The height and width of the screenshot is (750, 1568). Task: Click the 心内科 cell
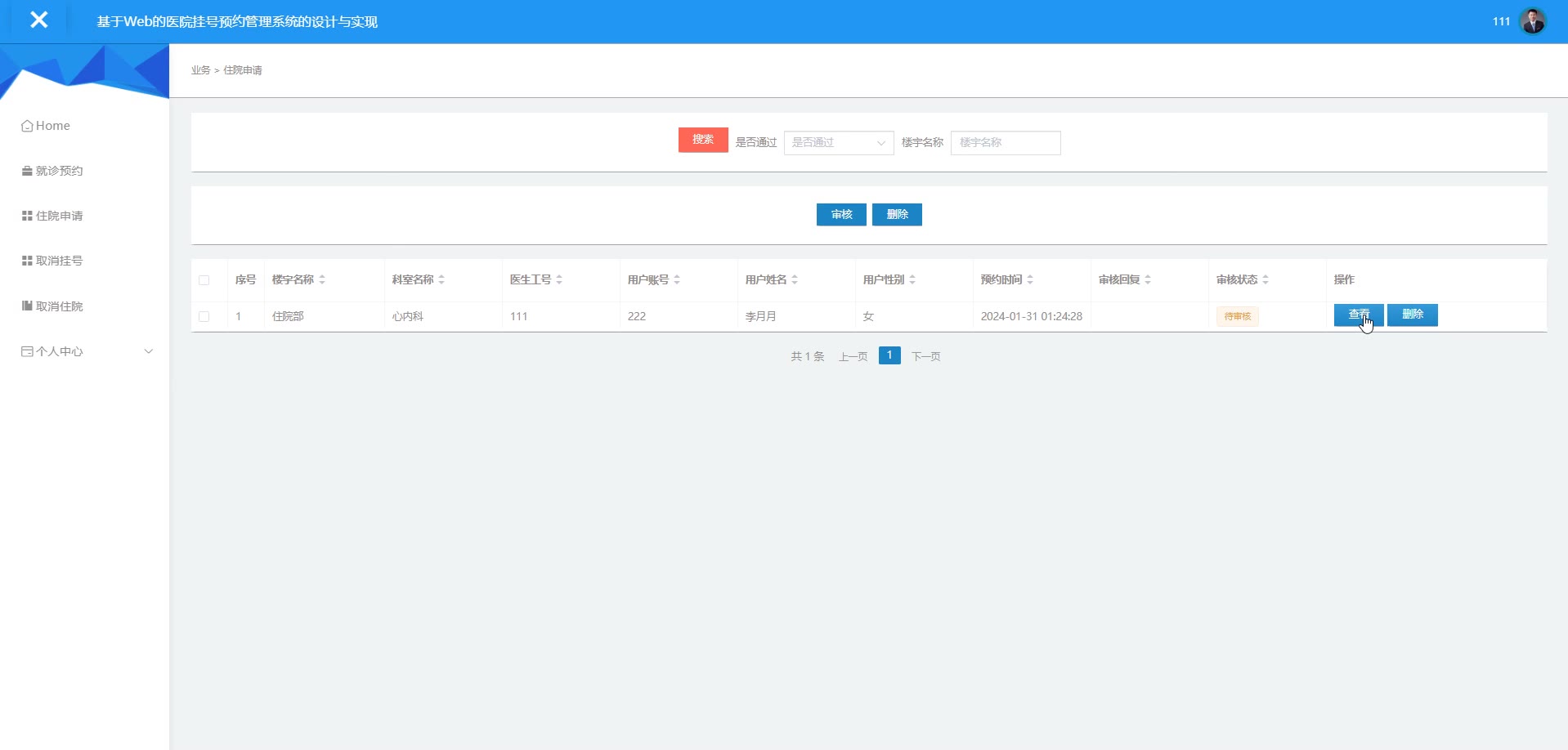tap(408, 317)
